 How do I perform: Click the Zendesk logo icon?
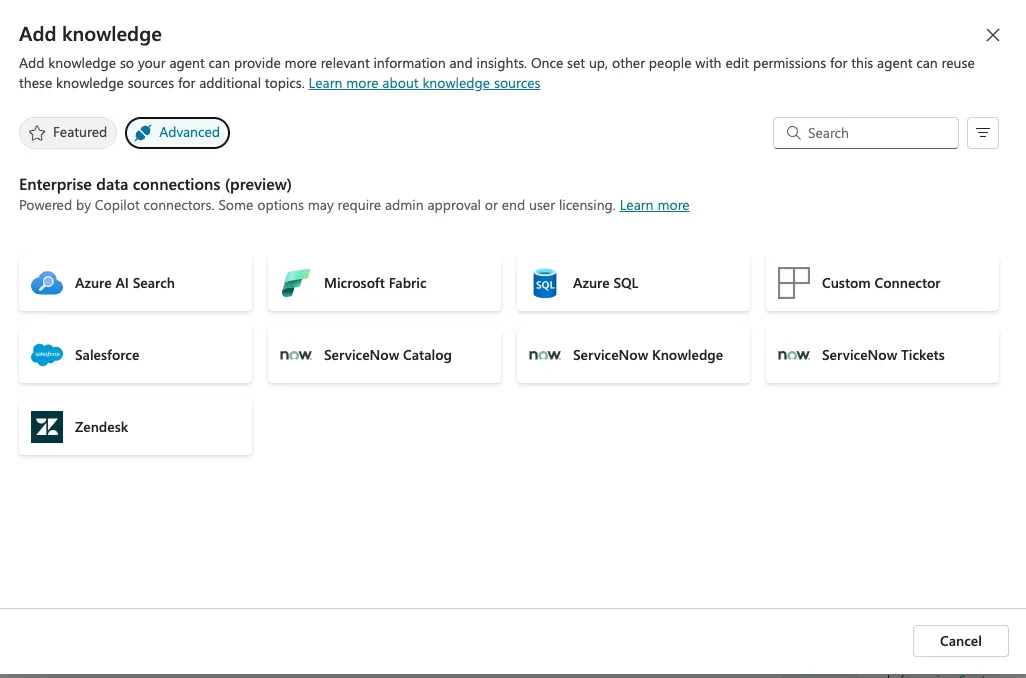47,427
